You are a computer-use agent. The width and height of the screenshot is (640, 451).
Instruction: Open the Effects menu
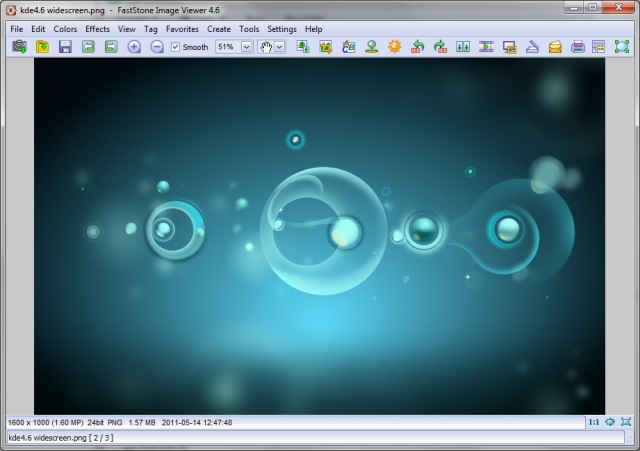point(98,29)
